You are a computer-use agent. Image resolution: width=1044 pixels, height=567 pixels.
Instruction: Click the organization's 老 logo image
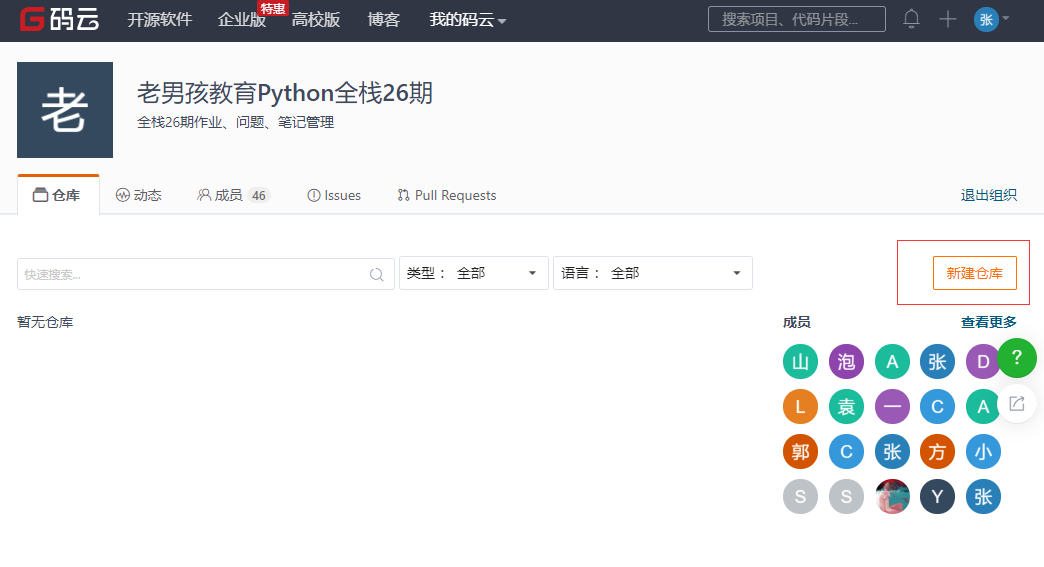coord(65,110)
